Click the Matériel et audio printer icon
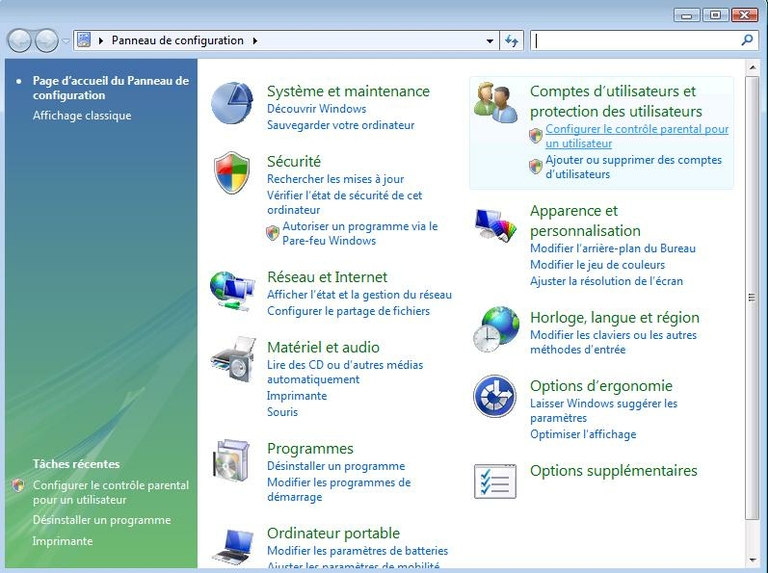Screen dimensions: 768x573 point(234,359)
